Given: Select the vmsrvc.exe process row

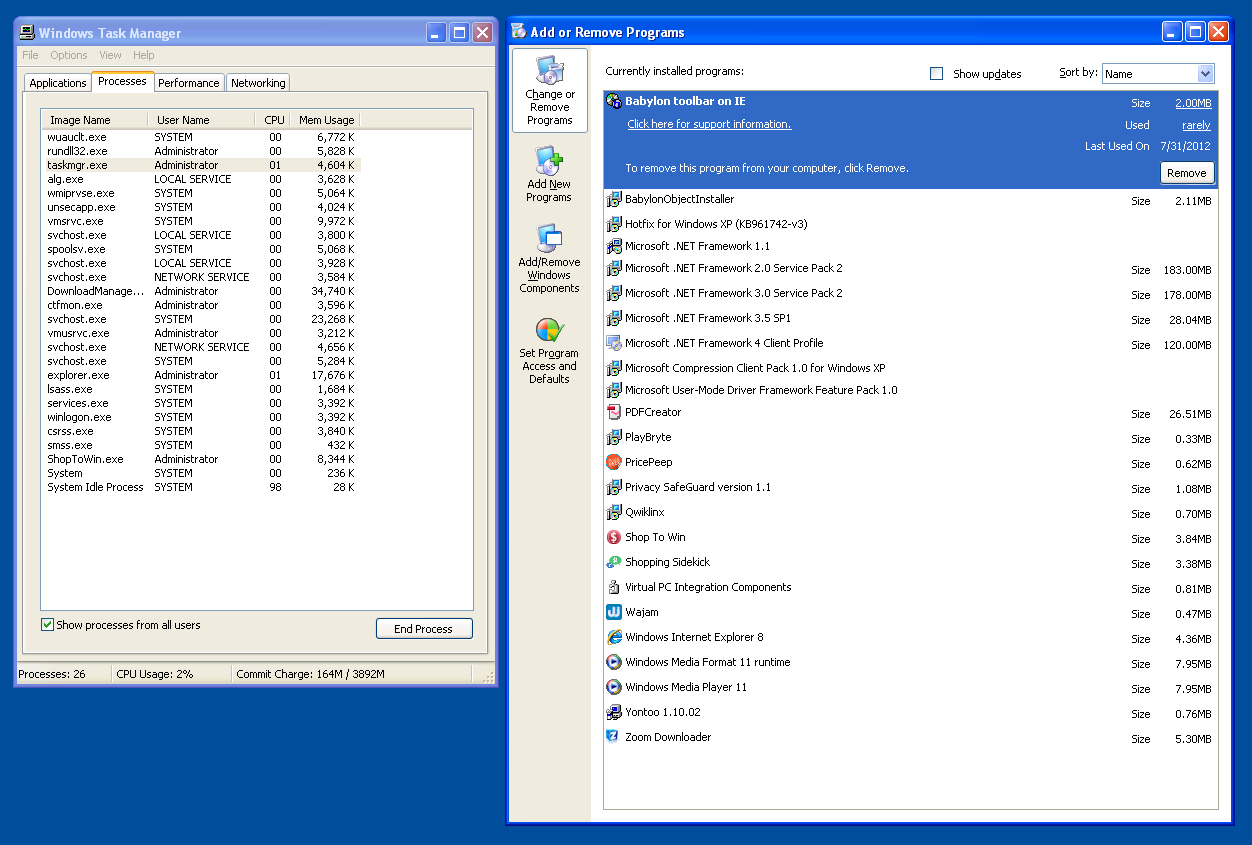Looking at the screenshot, I should pos(201,221).
